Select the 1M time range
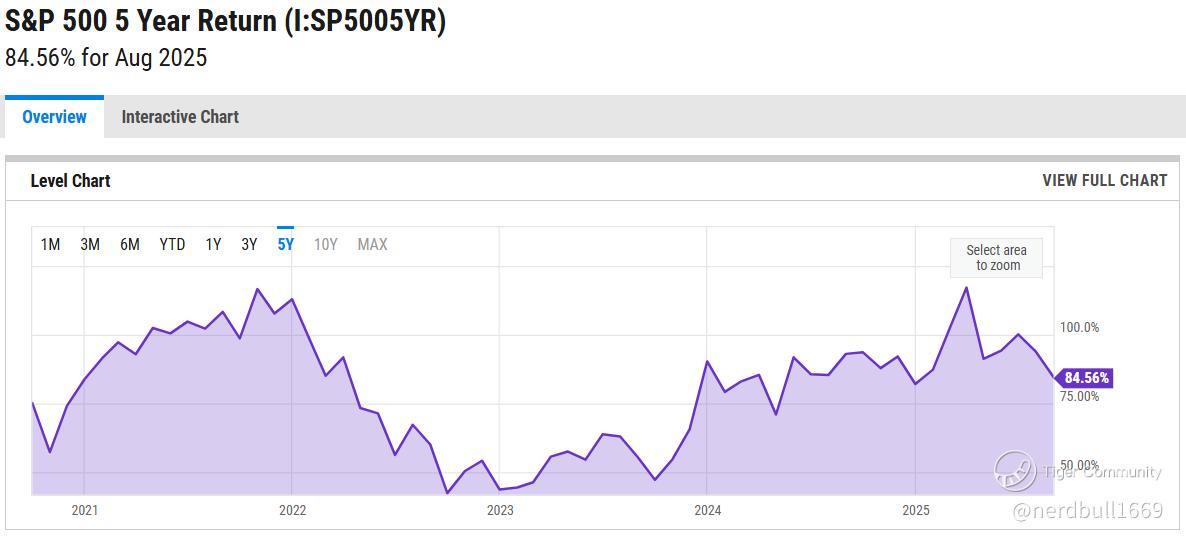The image size is (1186, 537). 50,244
